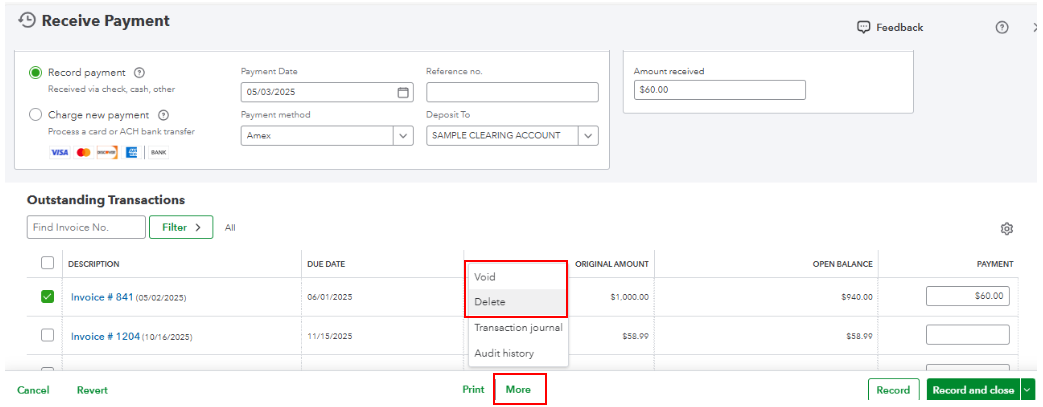The image size is (1043, 407).
Task: Open the Invoice # 841 link
Action: [100, 297]
